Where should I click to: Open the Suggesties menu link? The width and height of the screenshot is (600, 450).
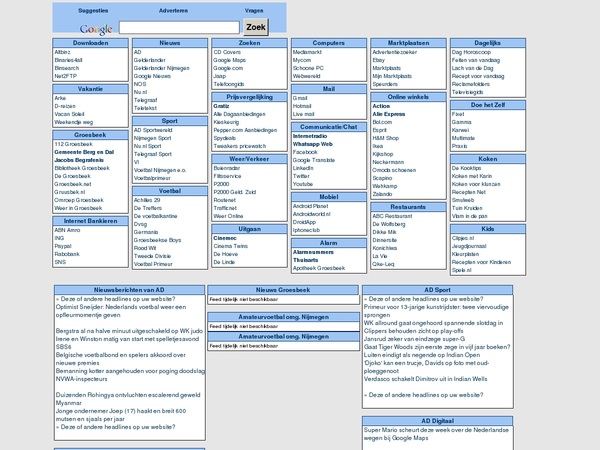pos(93,11)
